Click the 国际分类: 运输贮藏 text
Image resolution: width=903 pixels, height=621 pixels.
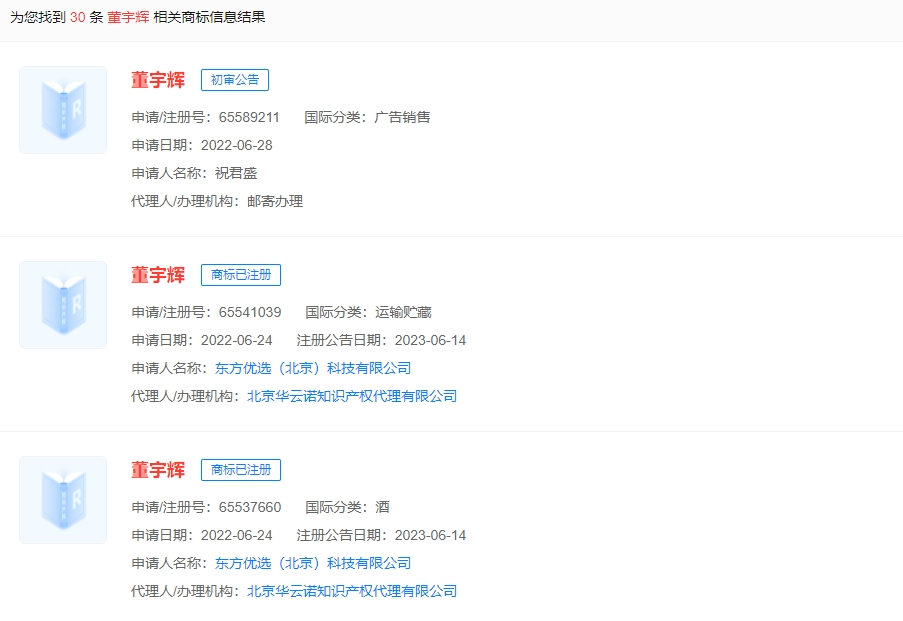[369, 312]
